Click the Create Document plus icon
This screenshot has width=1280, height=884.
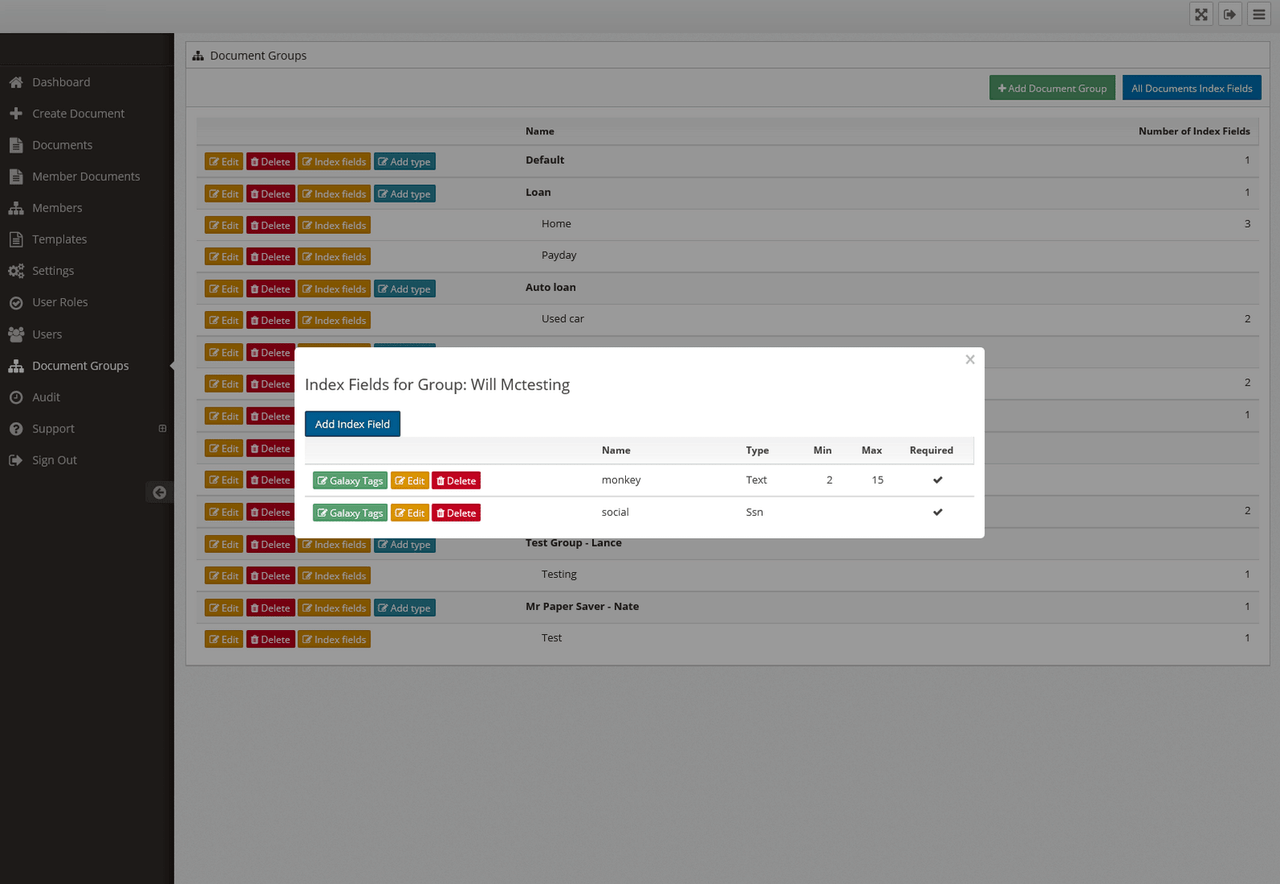click(16, 114)
